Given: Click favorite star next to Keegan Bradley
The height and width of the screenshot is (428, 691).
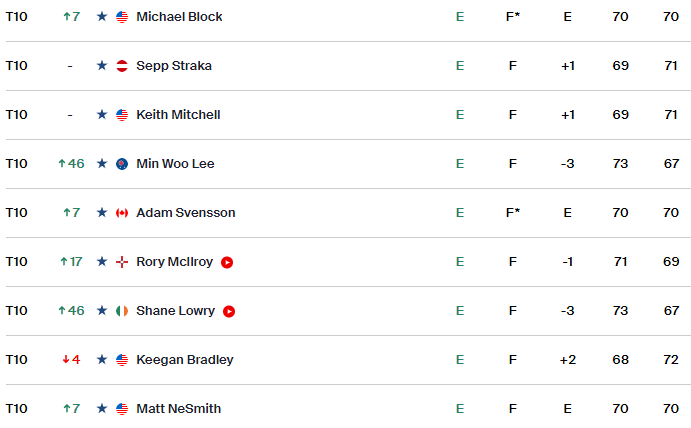Looking at the screenshot, I should [102, 360].
